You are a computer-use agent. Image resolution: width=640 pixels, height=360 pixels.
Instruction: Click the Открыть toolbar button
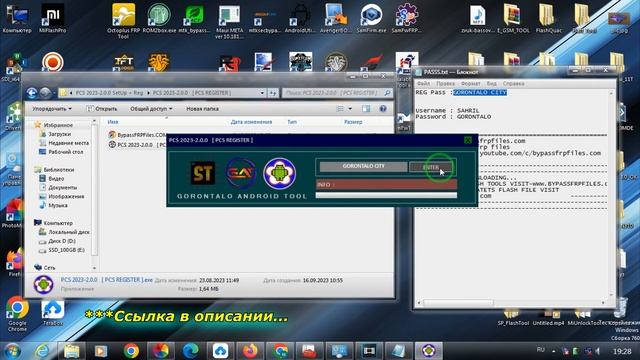coord(102,109)
